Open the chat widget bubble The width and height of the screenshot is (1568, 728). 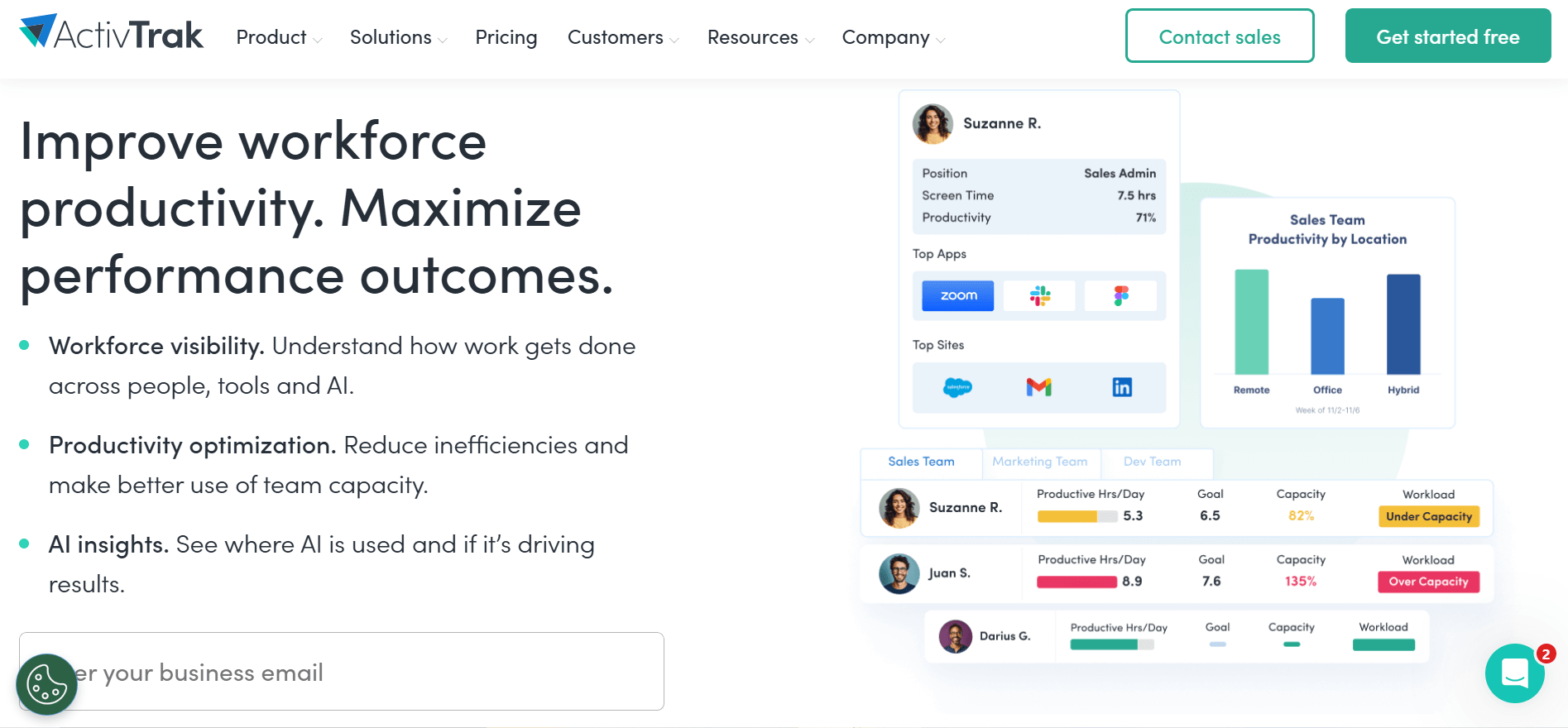1514,673
